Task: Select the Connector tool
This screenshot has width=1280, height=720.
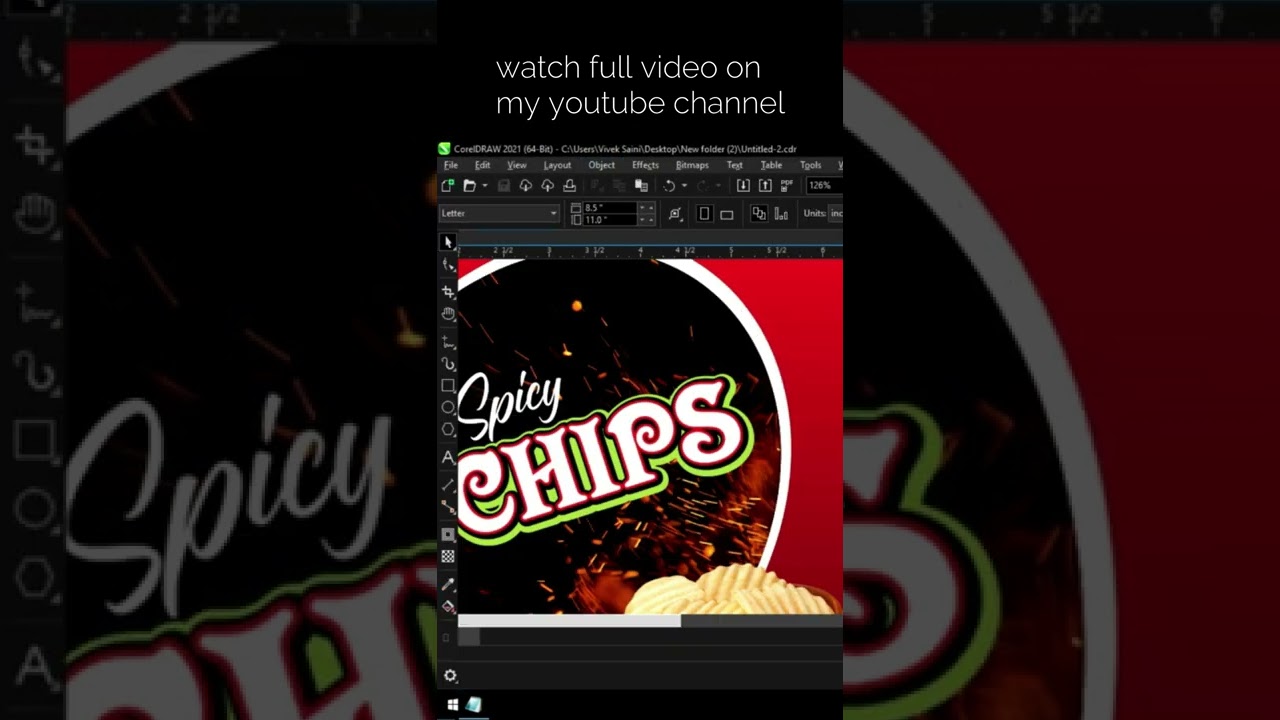Action: tap(448, 506)
